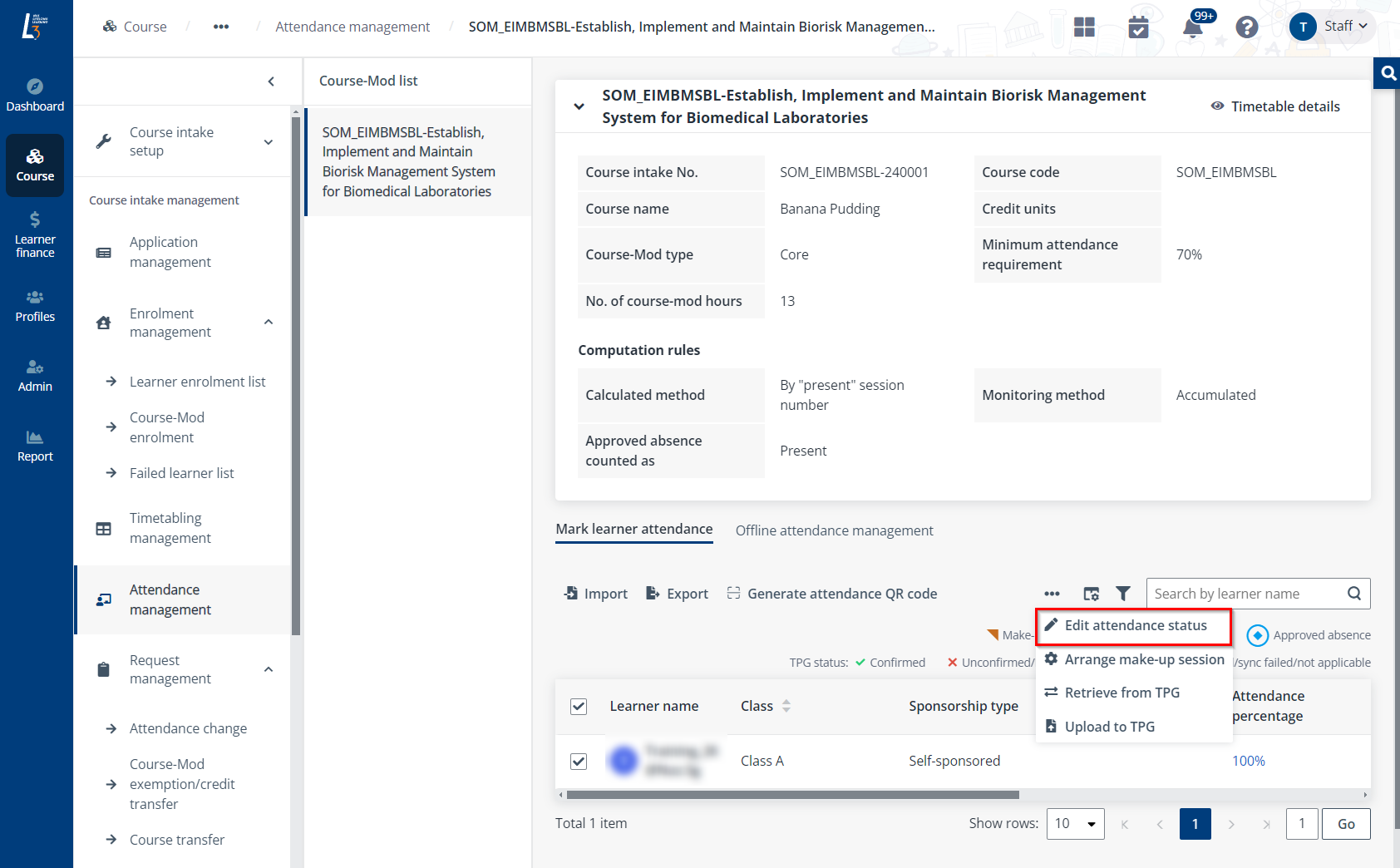This screenshot has width=1400, height=868.
Task: Click the help question mark icon
Action: click(x=1246, y=27)
